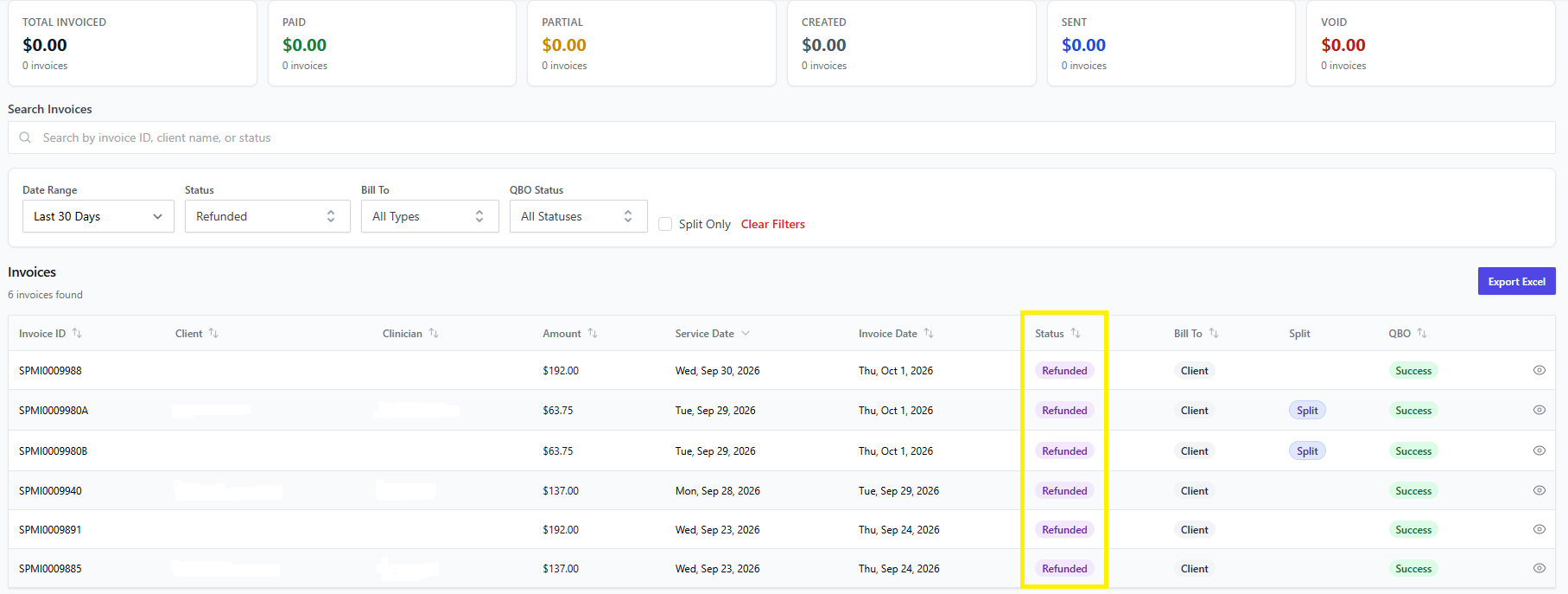
Task: Select the Created summary card
Action: pyautogui.click(x=911, y=43)
